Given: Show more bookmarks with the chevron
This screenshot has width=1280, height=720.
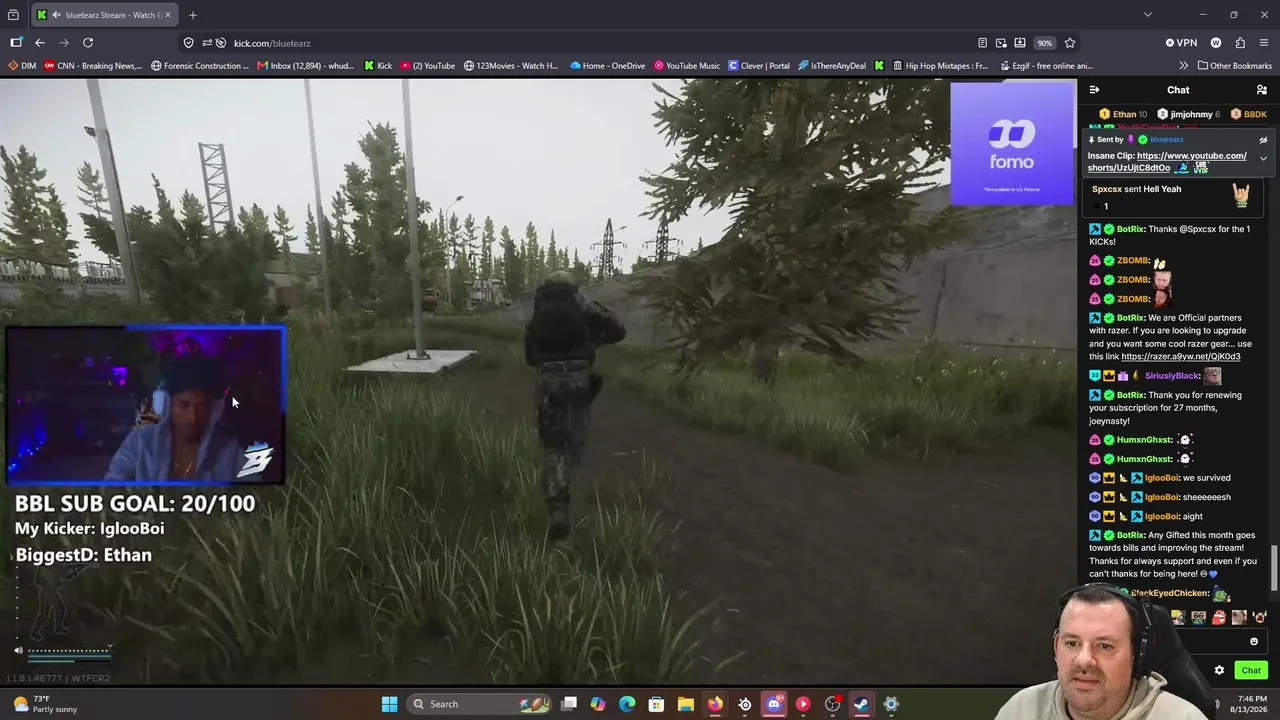Looking at the screenshot, I should (x=1184, y=66).
